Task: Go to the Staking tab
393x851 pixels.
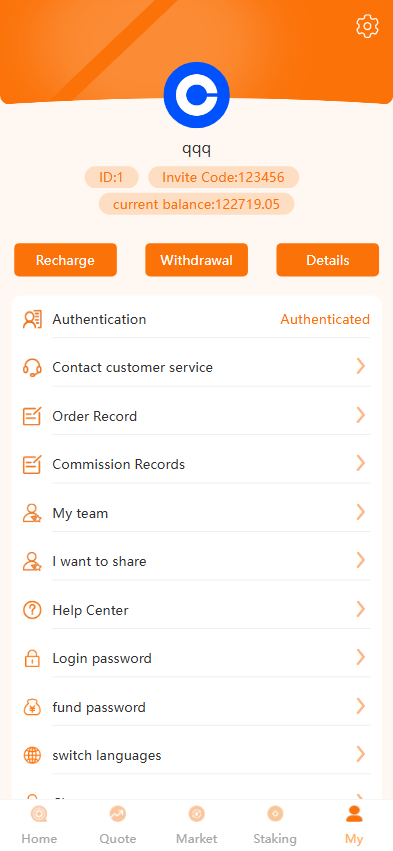Action: coord(275,825)
